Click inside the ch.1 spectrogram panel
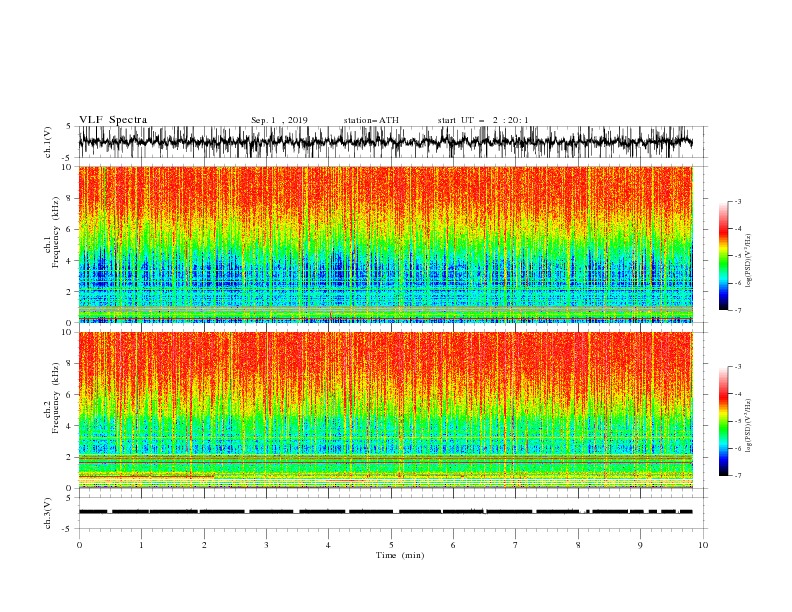792x612 pixels. 385,244
